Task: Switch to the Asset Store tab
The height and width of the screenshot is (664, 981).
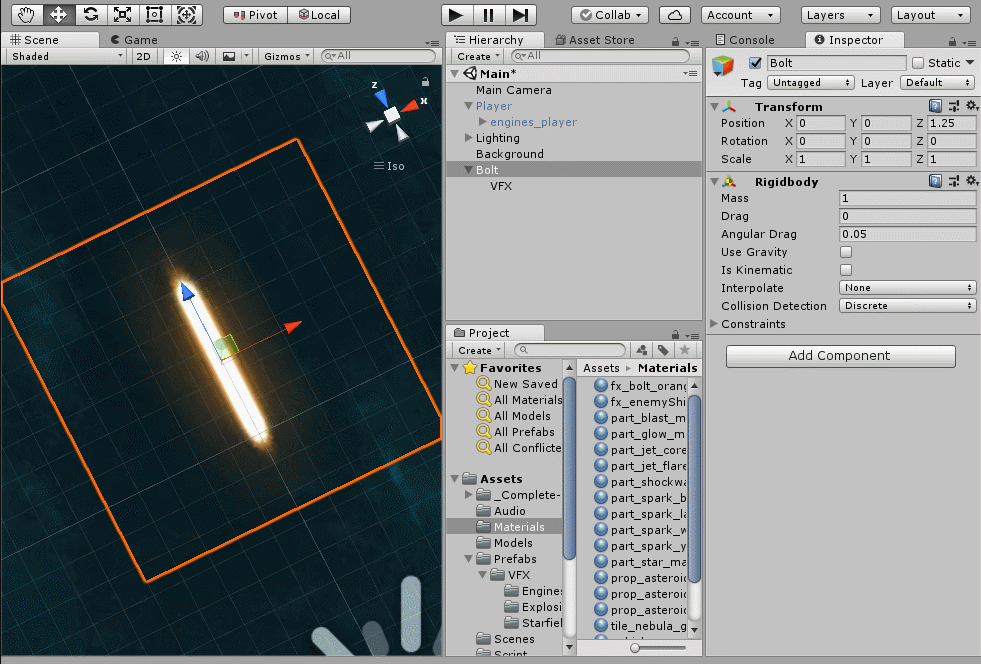Action: 595,40
